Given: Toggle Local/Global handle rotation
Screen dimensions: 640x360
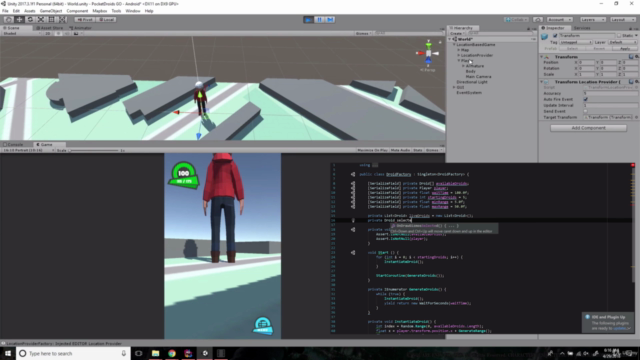Looking at the screenshot, I should (107, 20).
